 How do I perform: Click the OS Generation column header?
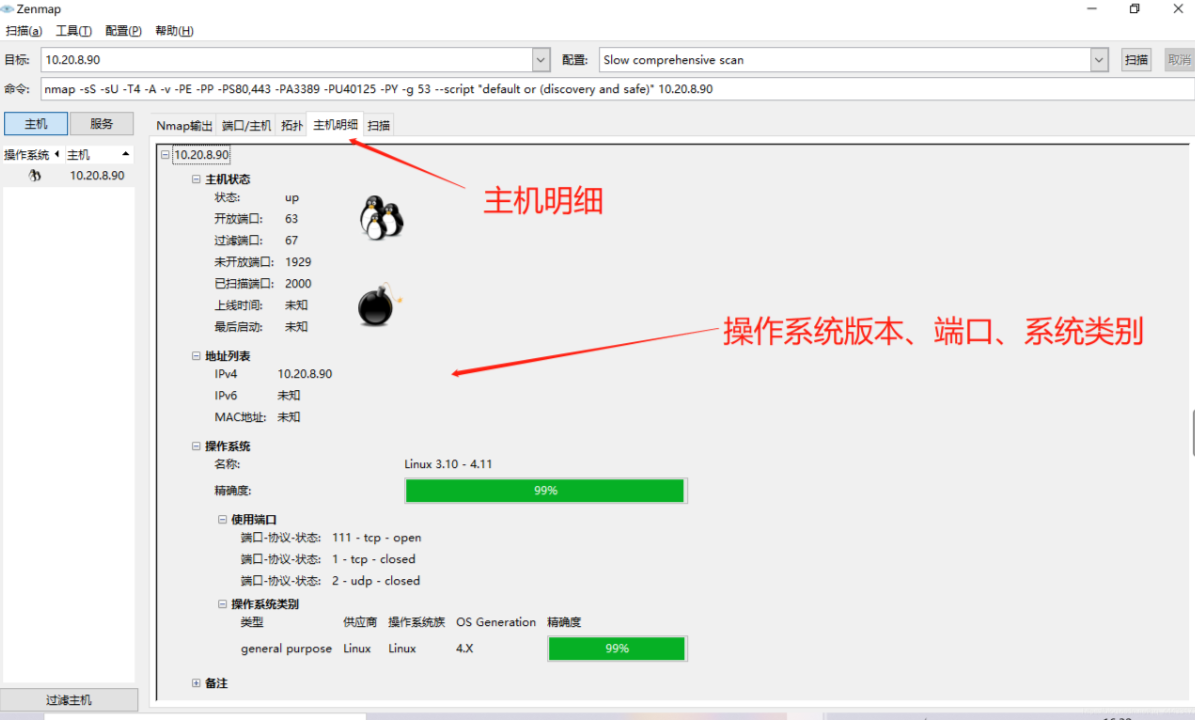click(495, 622)
